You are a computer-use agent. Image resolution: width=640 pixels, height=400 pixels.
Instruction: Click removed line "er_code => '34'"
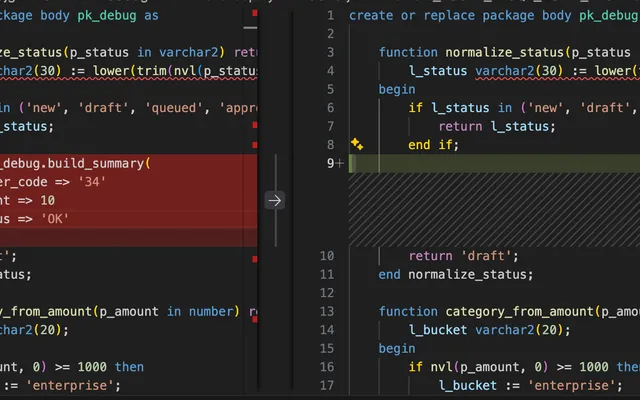pyautogui.click(x=53, y=182)
